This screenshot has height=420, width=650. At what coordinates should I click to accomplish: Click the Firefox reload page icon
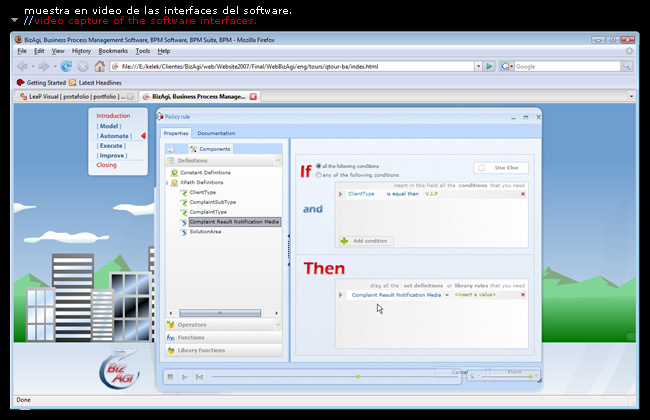[x=66, y=66]
